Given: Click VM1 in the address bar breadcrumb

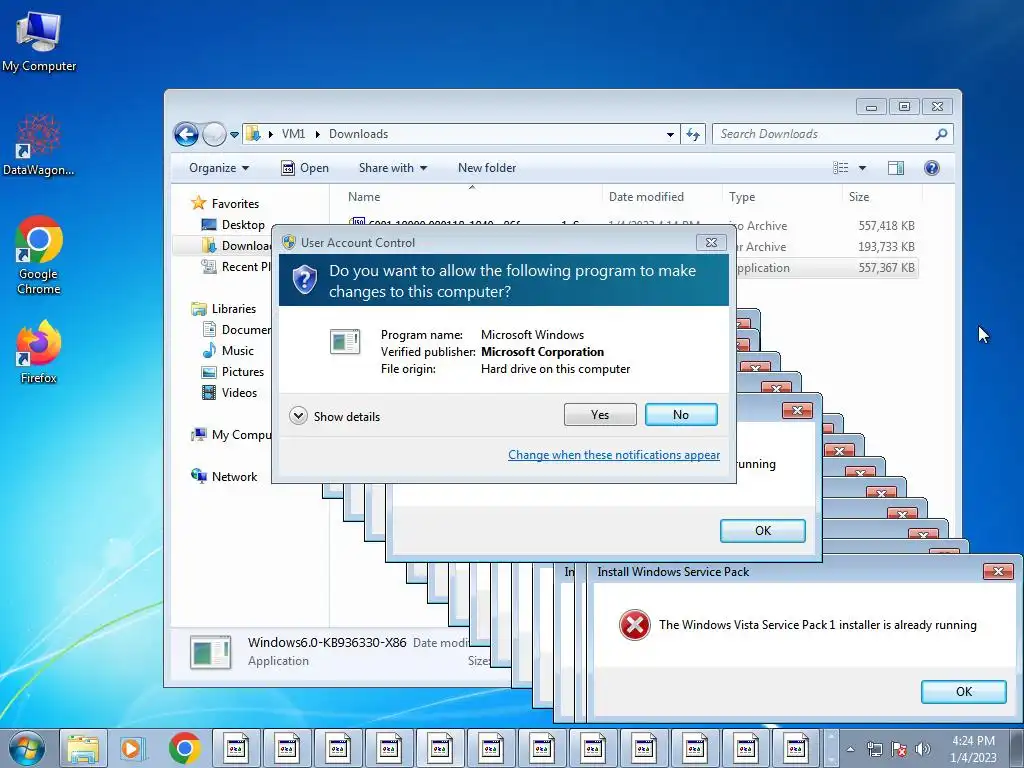Looking at the screenshot, I should 293,134.
